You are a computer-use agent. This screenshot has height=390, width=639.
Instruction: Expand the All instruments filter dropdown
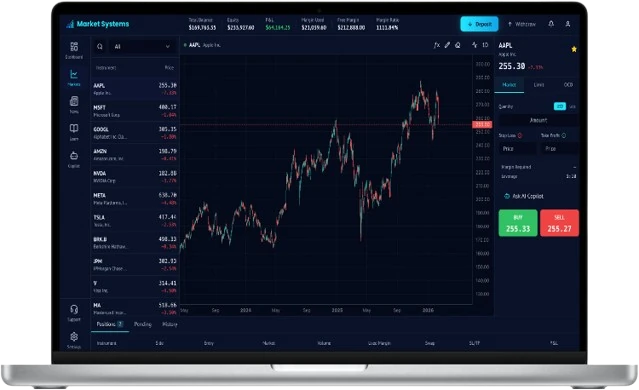pos(142,46)
